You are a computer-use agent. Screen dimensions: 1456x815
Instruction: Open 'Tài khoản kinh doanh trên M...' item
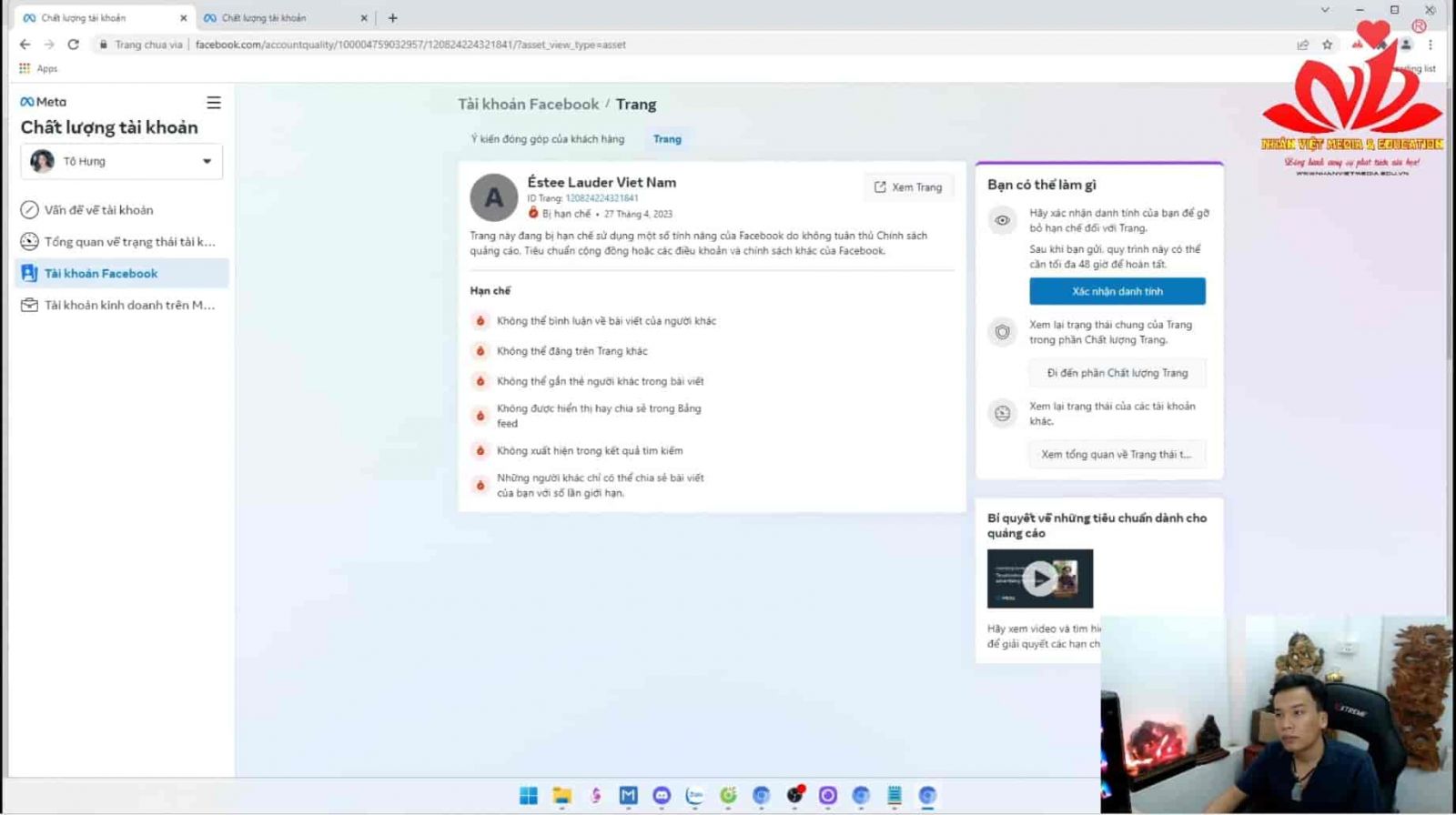click(x=122, y=305)
